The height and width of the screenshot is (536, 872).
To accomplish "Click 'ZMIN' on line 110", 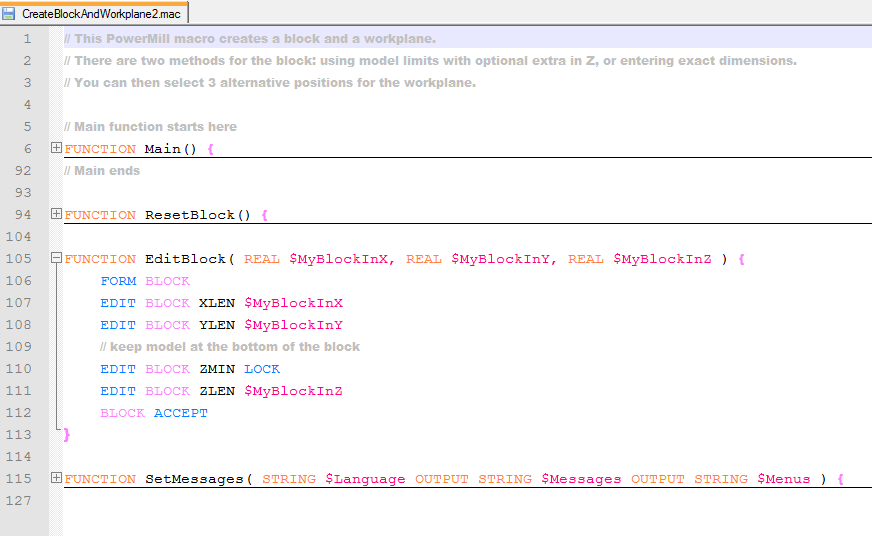I will coord(217,369).
